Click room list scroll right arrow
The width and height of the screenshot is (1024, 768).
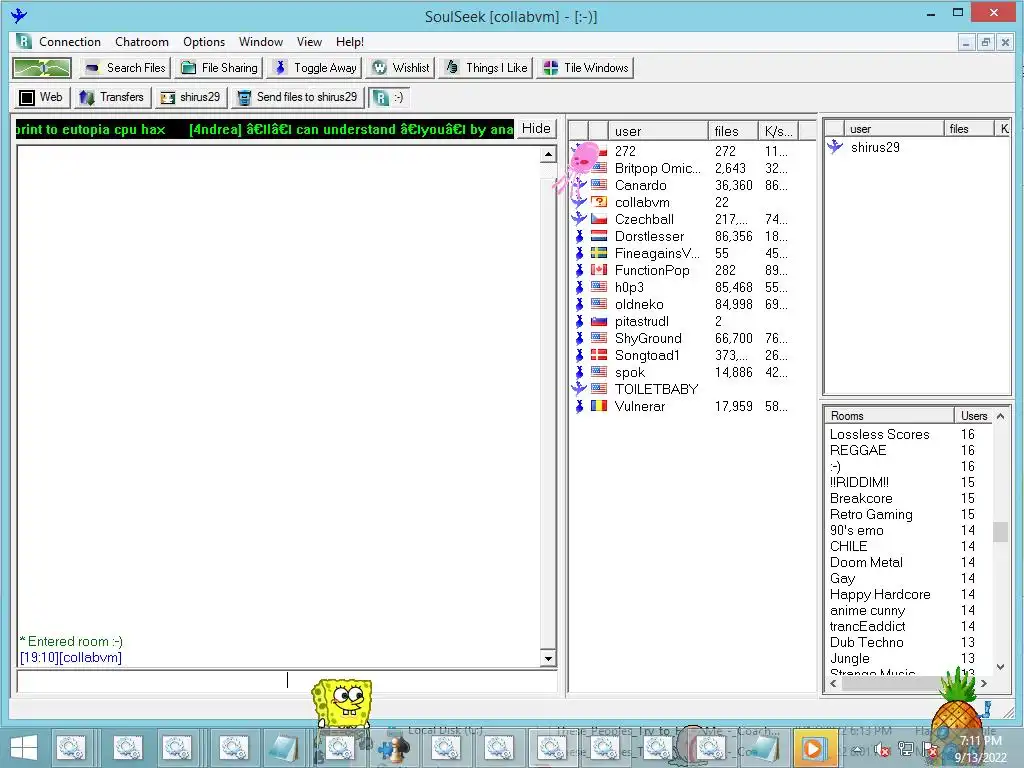tap(984, 683)
